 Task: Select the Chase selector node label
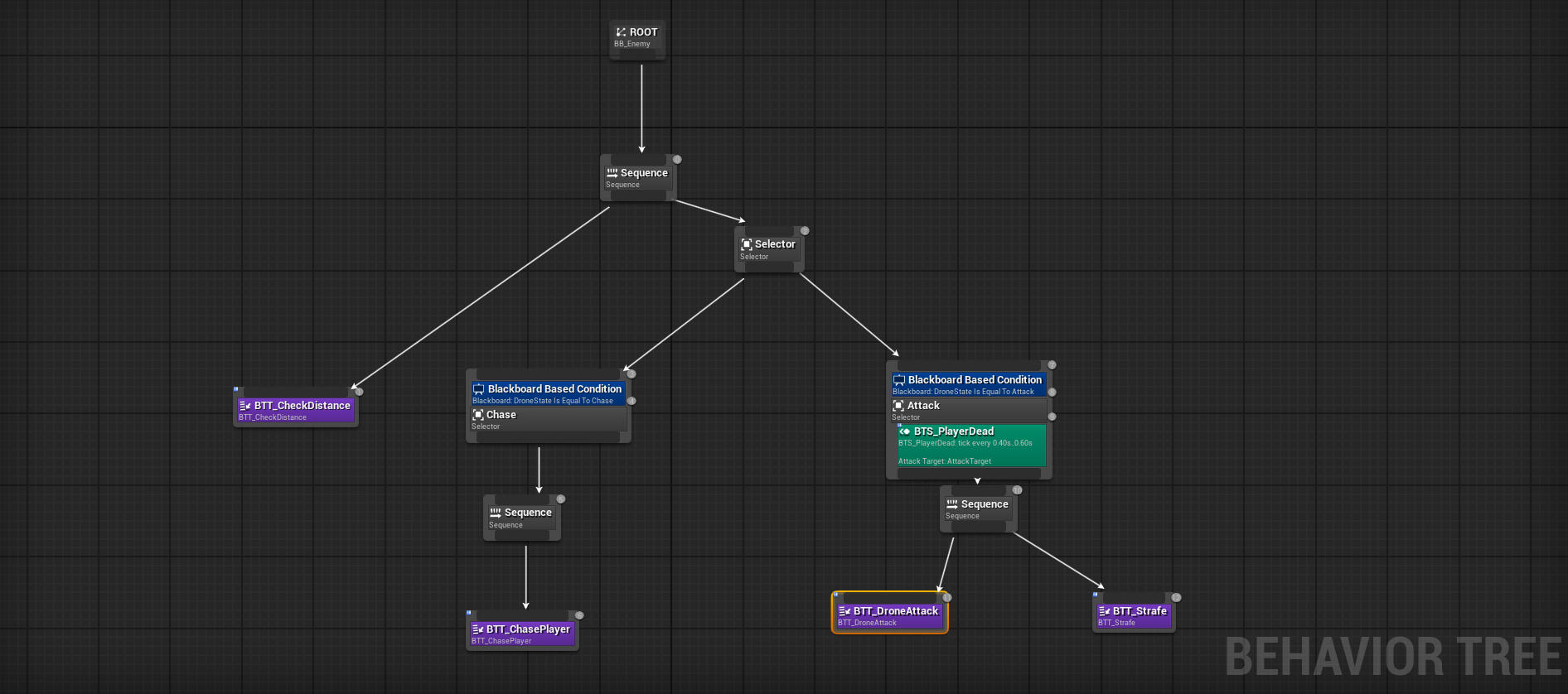pos(501,415)
